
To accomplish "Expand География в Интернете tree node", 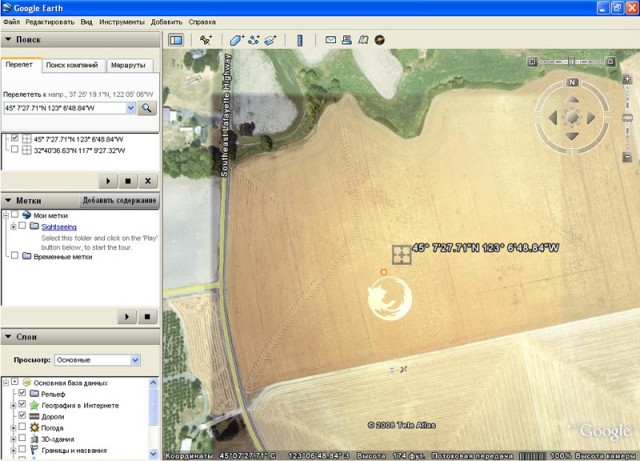I will [x=13, y=405].
